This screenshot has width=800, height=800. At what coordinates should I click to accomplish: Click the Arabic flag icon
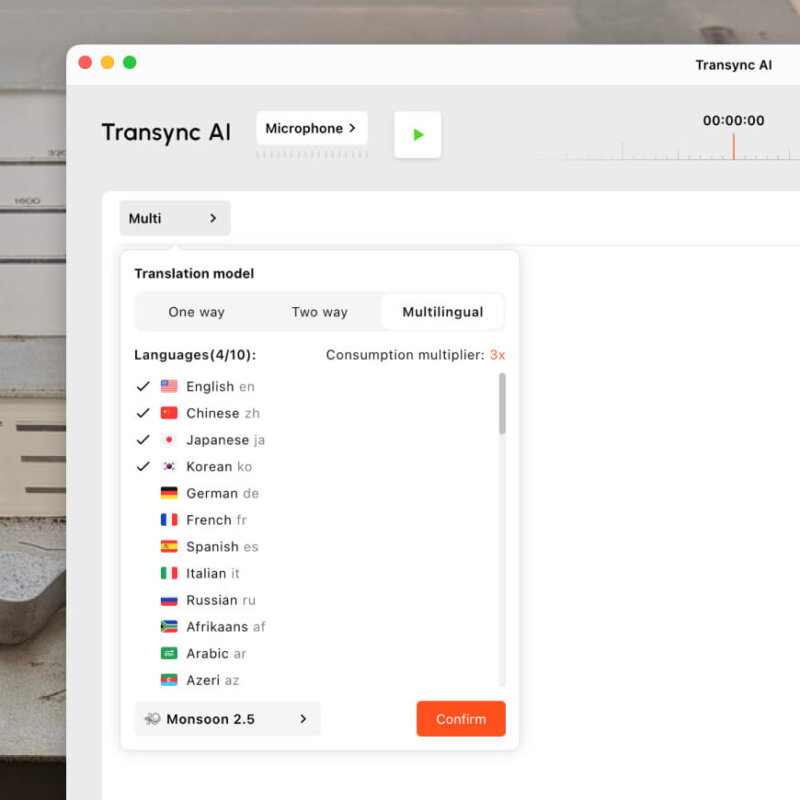[x=169, y=654]
